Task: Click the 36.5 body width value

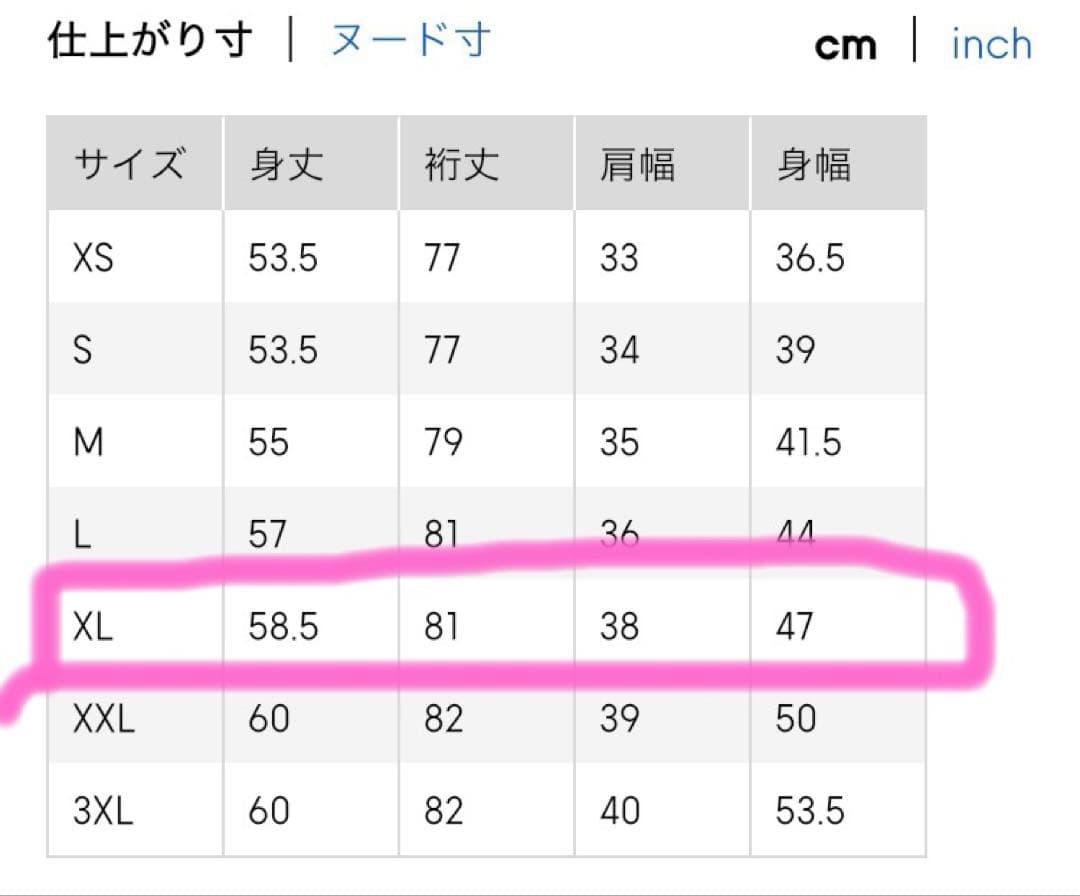Action: 810,258
